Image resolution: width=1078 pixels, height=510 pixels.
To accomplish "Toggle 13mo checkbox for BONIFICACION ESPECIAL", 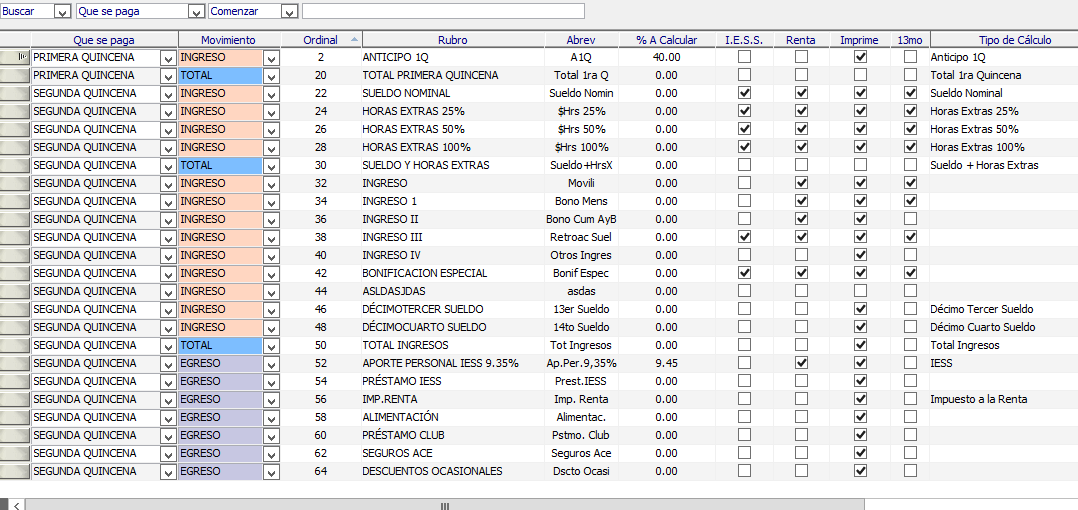I will coord(910,274).
